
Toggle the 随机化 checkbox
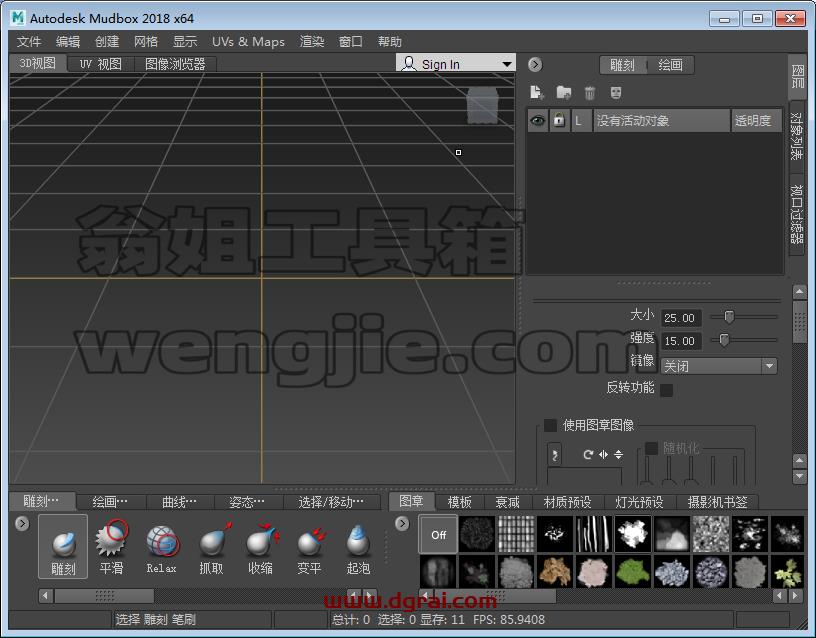651,448
